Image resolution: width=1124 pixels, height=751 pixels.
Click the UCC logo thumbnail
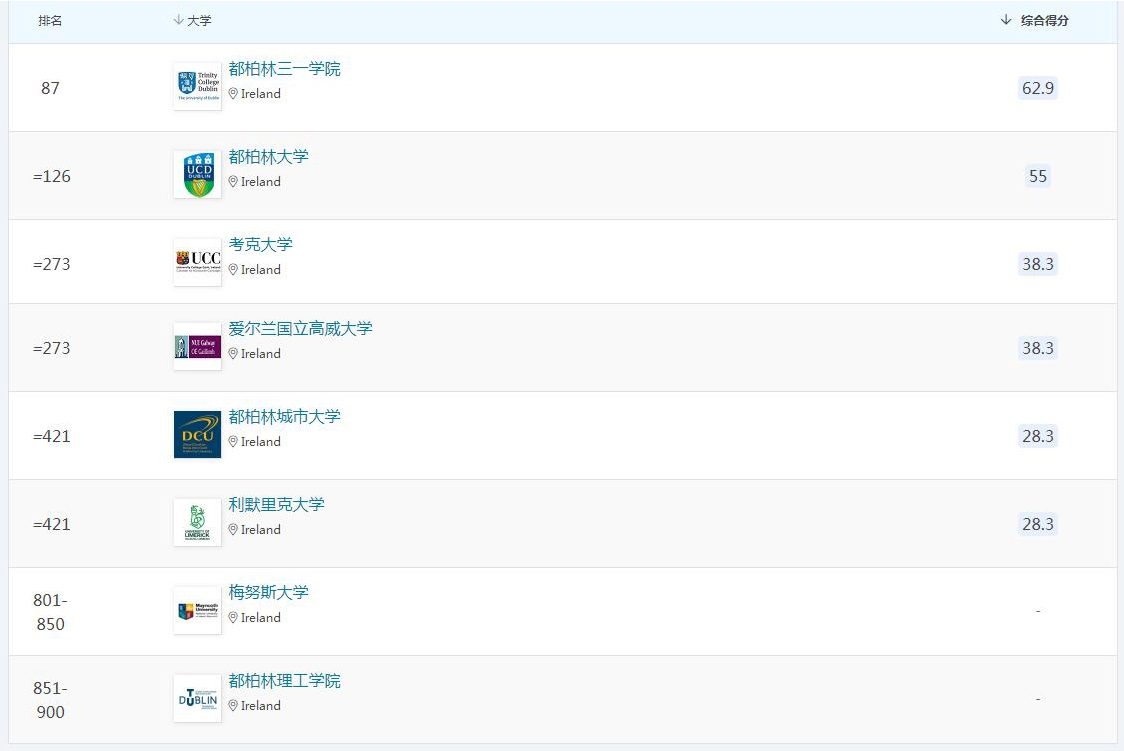(197, 263)
